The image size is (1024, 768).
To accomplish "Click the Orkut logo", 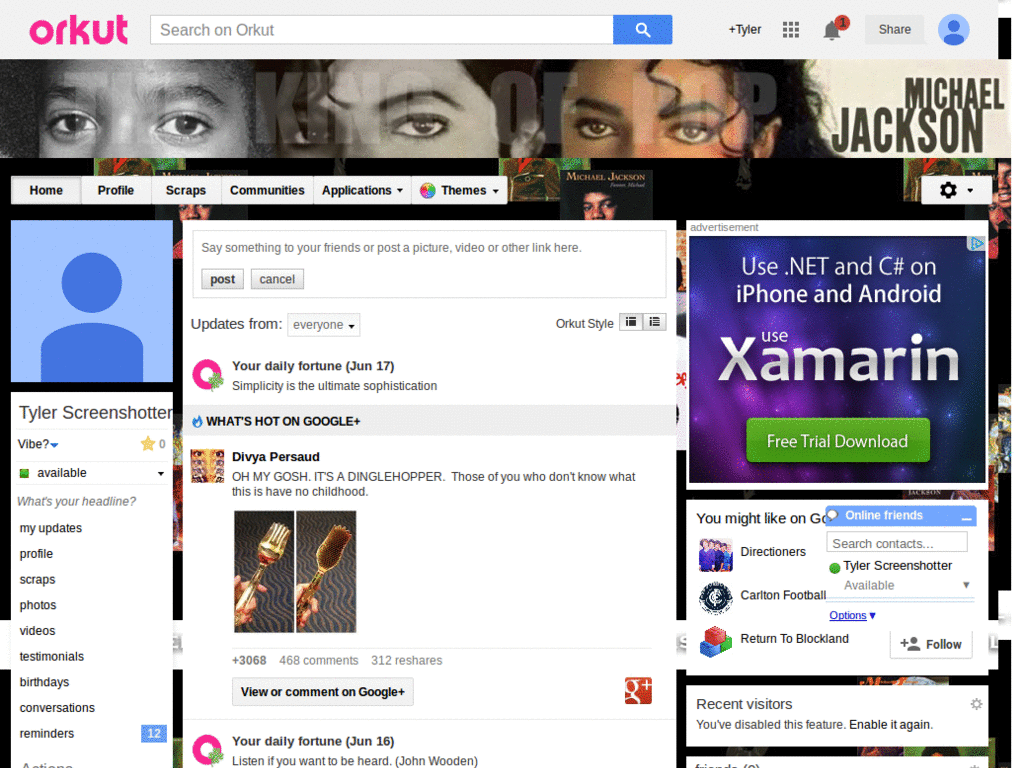I will (x=78, y=30).
